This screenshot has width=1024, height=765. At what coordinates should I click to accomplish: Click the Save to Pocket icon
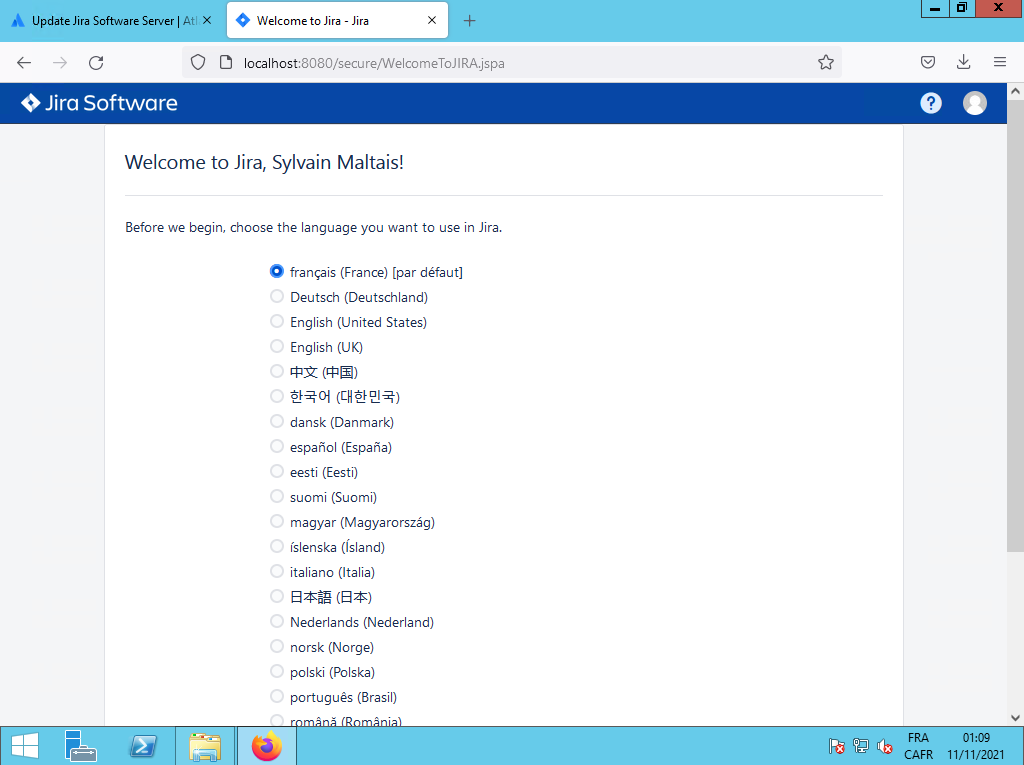coord(928,62)
